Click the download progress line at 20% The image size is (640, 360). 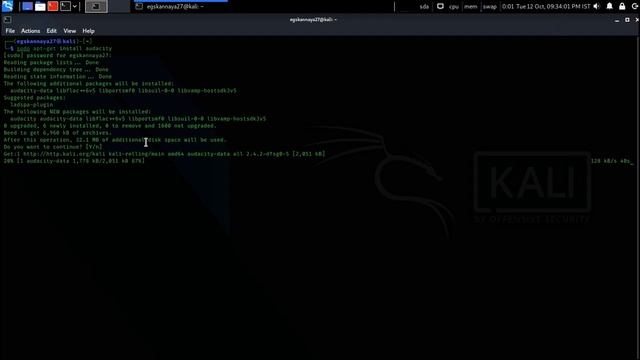pyautogui.click(x=74, y=161)
